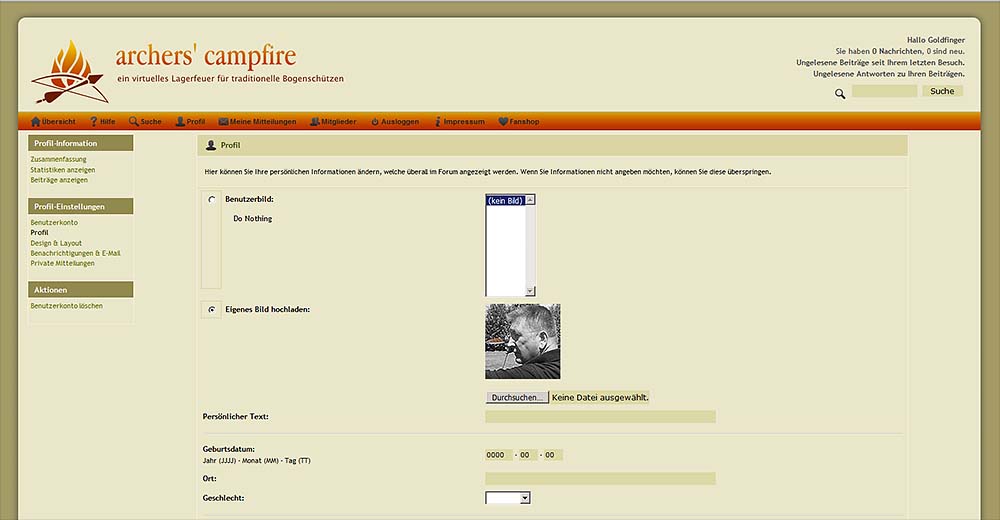Open the Geschlecht dropdown
Image resolution: width=1000 pixels, height=520 pixels.
click(x=507, y=497)
